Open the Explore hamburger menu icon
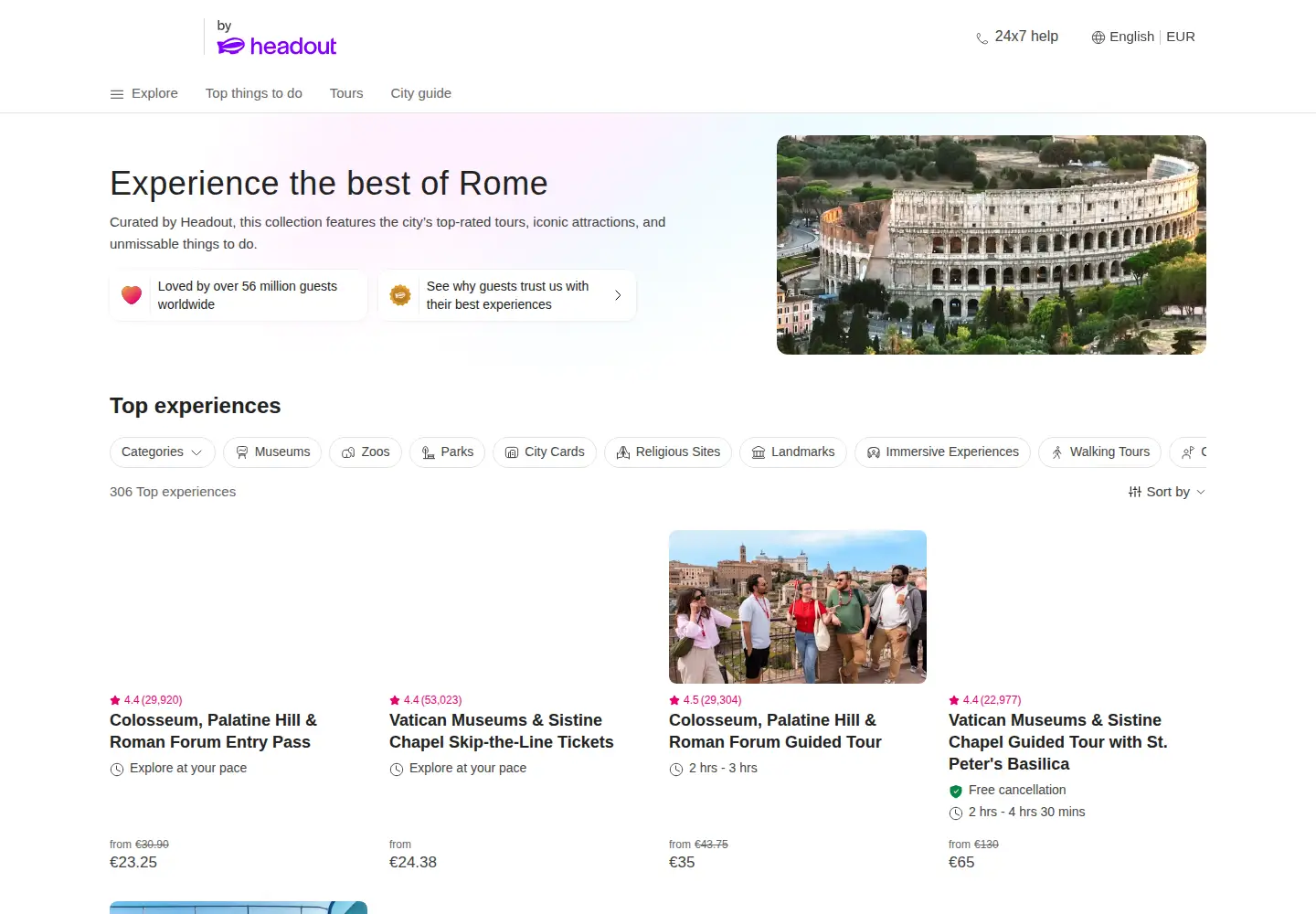1316x914 pixels. (117, 94)
